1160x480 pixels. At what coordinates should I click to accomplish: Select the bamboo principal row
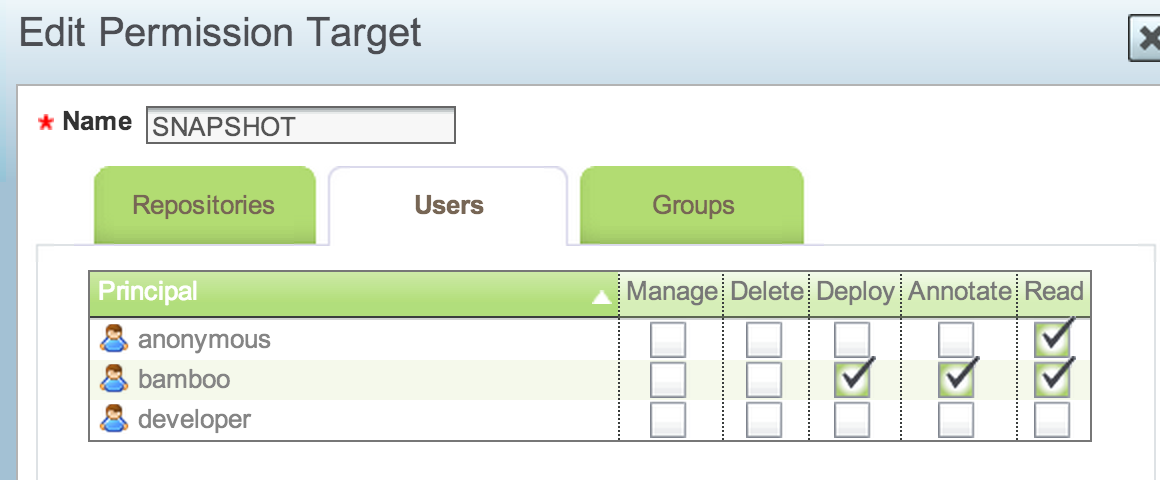click(184, 380)
